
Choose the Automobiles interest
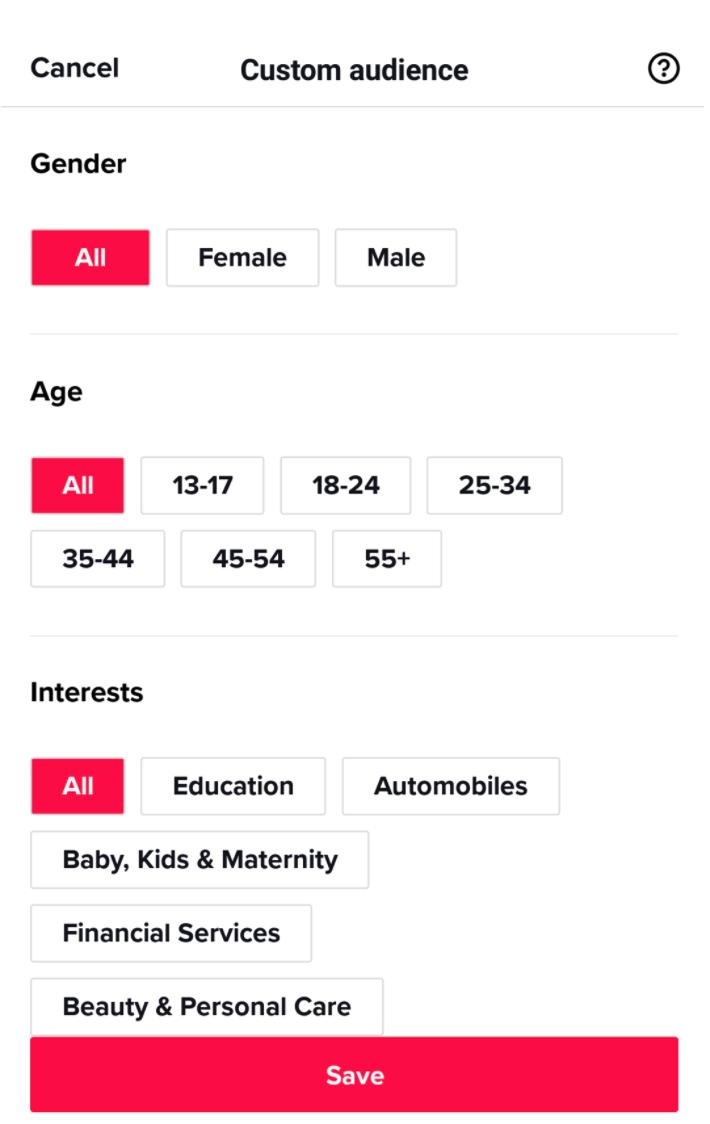(450, 786)
